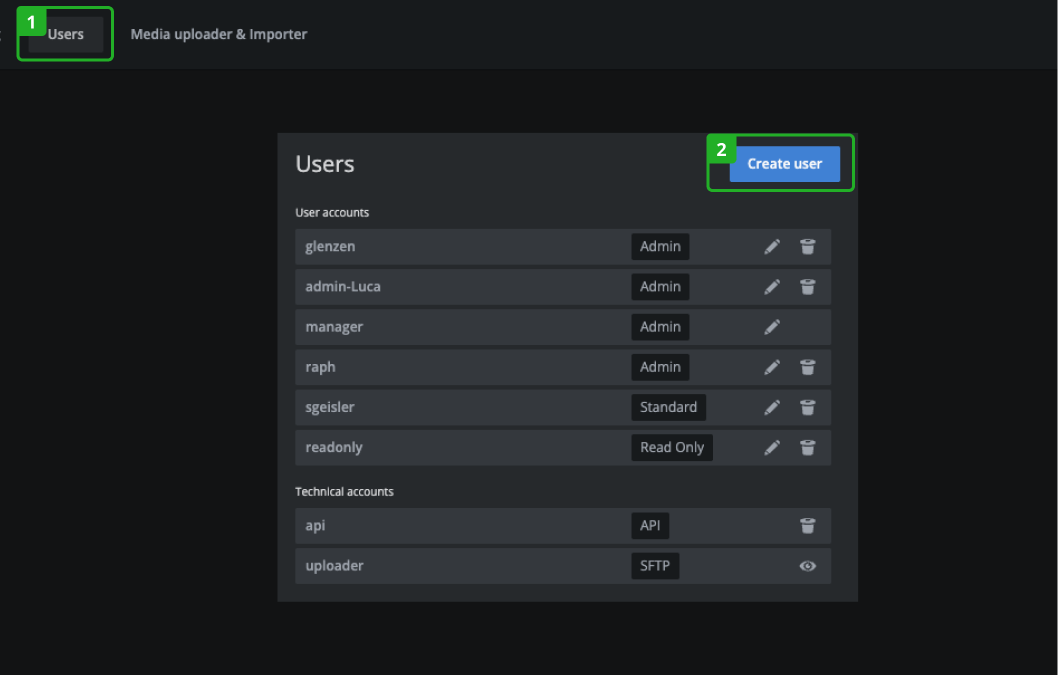Click the SFTP badge on uploader

[655, 566]
